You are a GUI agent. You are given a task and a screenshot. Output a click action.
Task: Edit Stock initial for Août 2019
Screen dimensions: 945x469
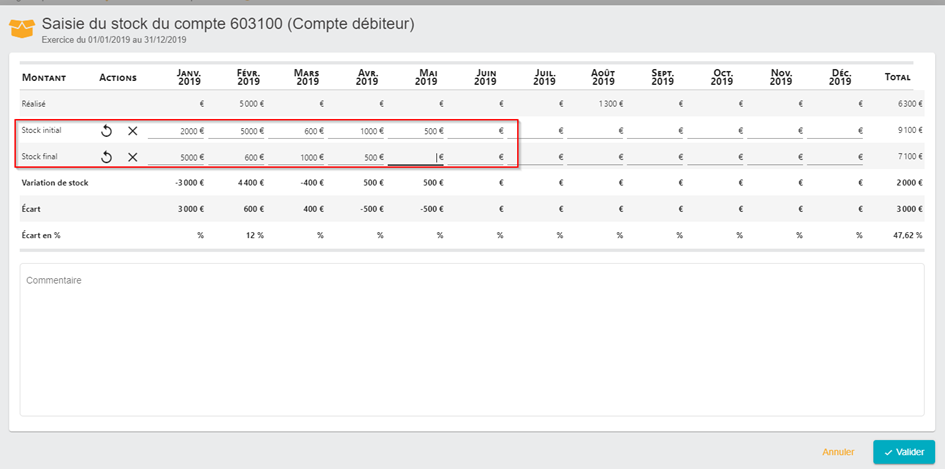pos(595,130)
